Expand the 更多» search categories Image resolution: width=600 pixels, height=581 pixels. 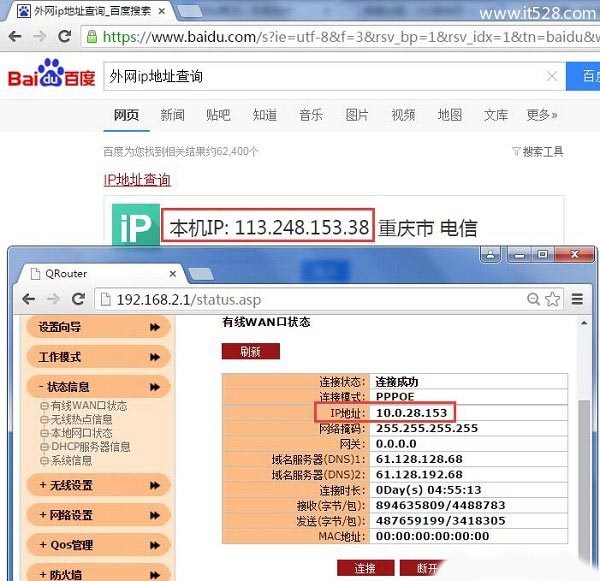pyautogui.click(x=542, y=115)
